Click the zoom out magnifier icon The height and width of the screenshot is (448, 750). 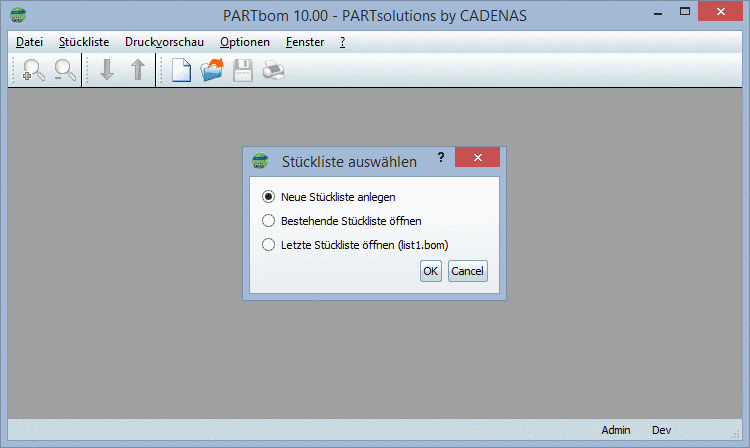66,71
